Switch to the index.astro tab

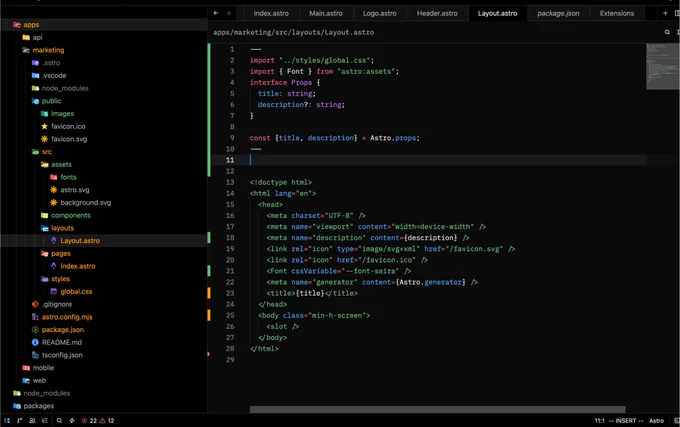pyautogui.click(x=271, y=13)
